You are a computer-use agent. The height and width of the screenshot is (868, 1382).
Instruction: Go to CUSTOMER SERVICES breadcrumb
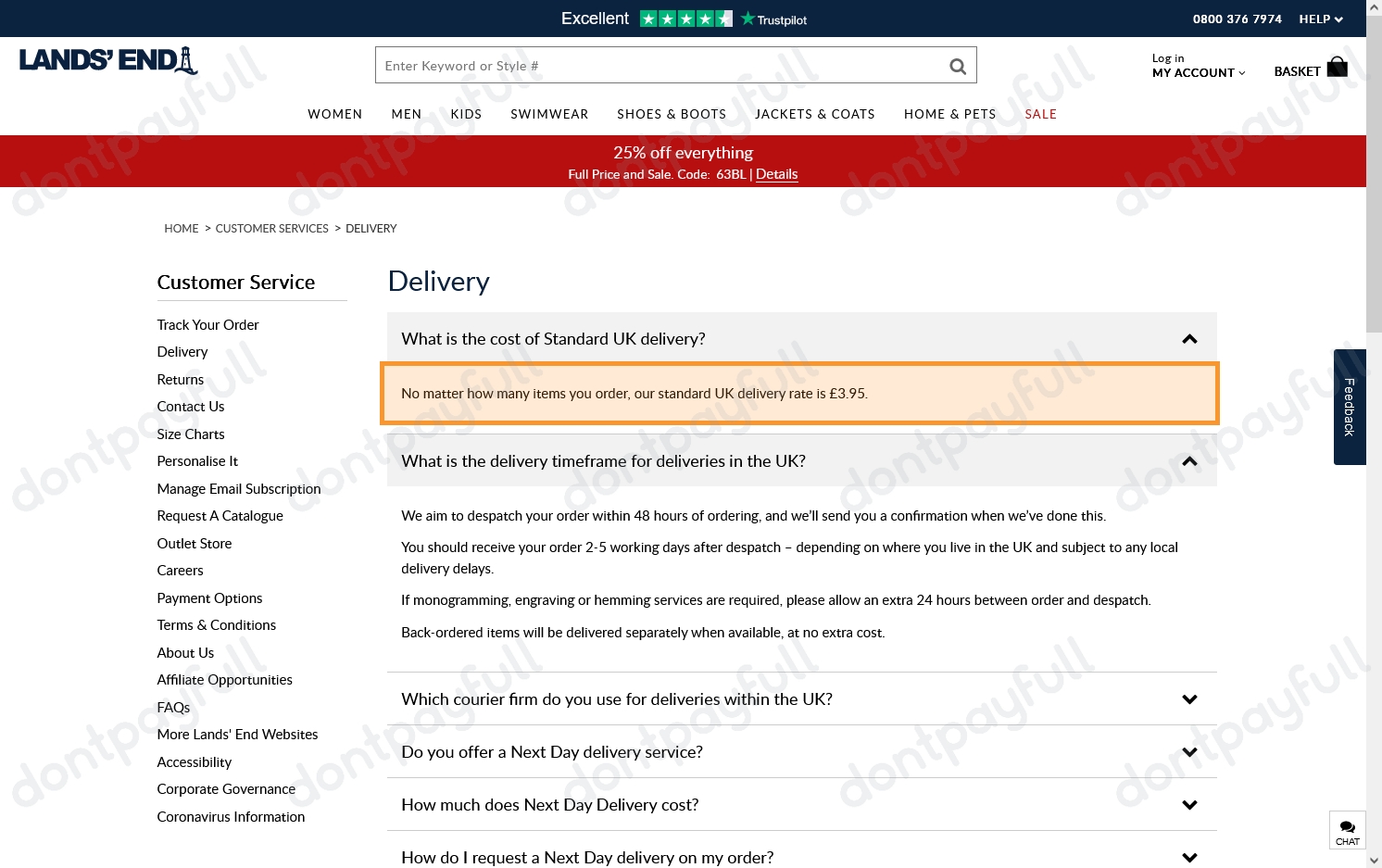coord(272,229)
